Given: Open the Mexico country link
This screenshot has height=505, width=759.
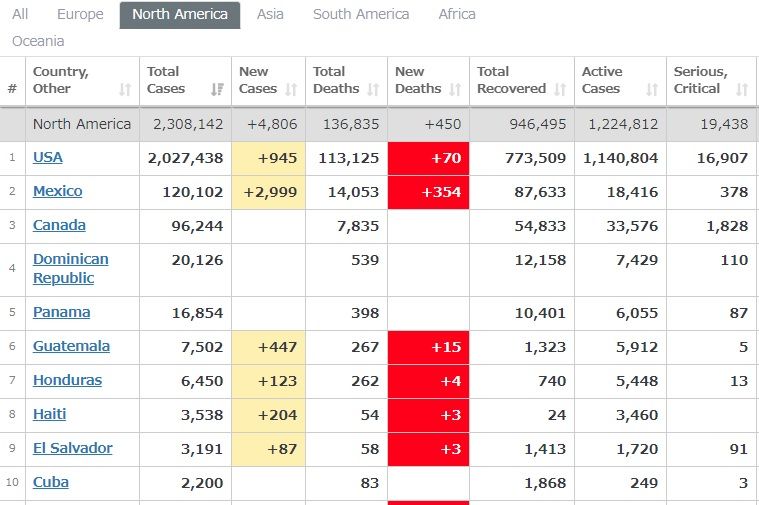Looking at the screenshot, I should coord(57,191).
